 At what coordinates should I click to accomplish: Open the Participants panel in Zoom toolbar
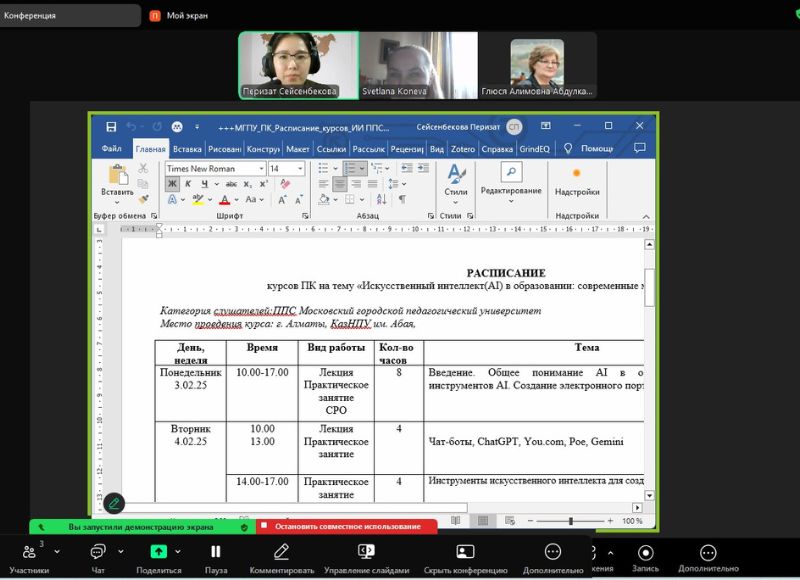(x=29, y=555)
